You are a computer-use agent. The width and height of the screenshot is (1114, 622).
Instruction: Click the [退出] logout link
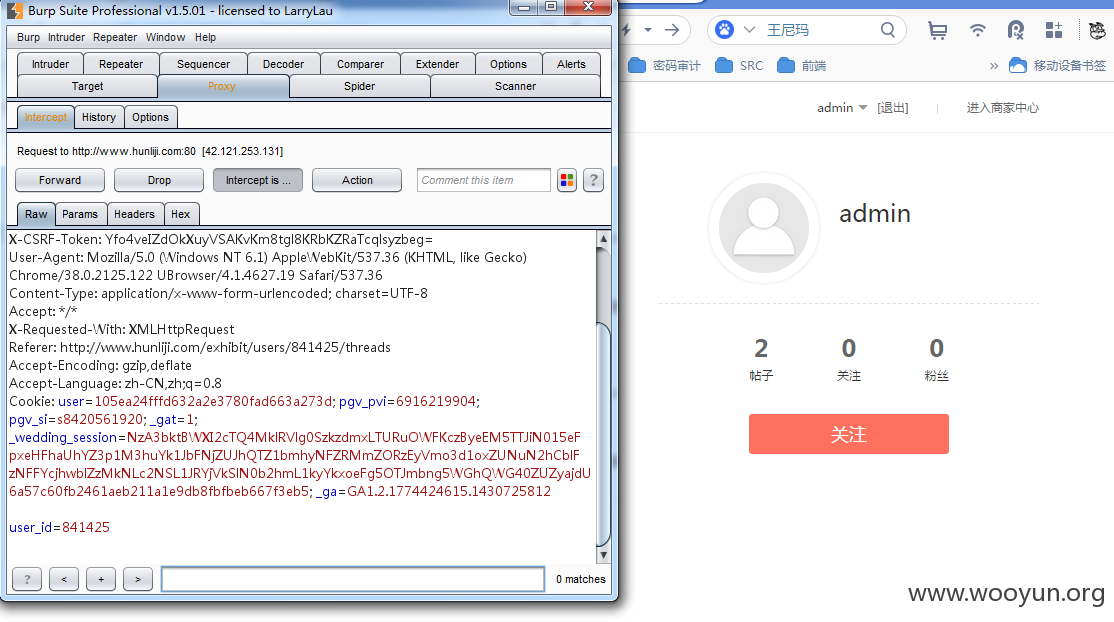[892, 108]
